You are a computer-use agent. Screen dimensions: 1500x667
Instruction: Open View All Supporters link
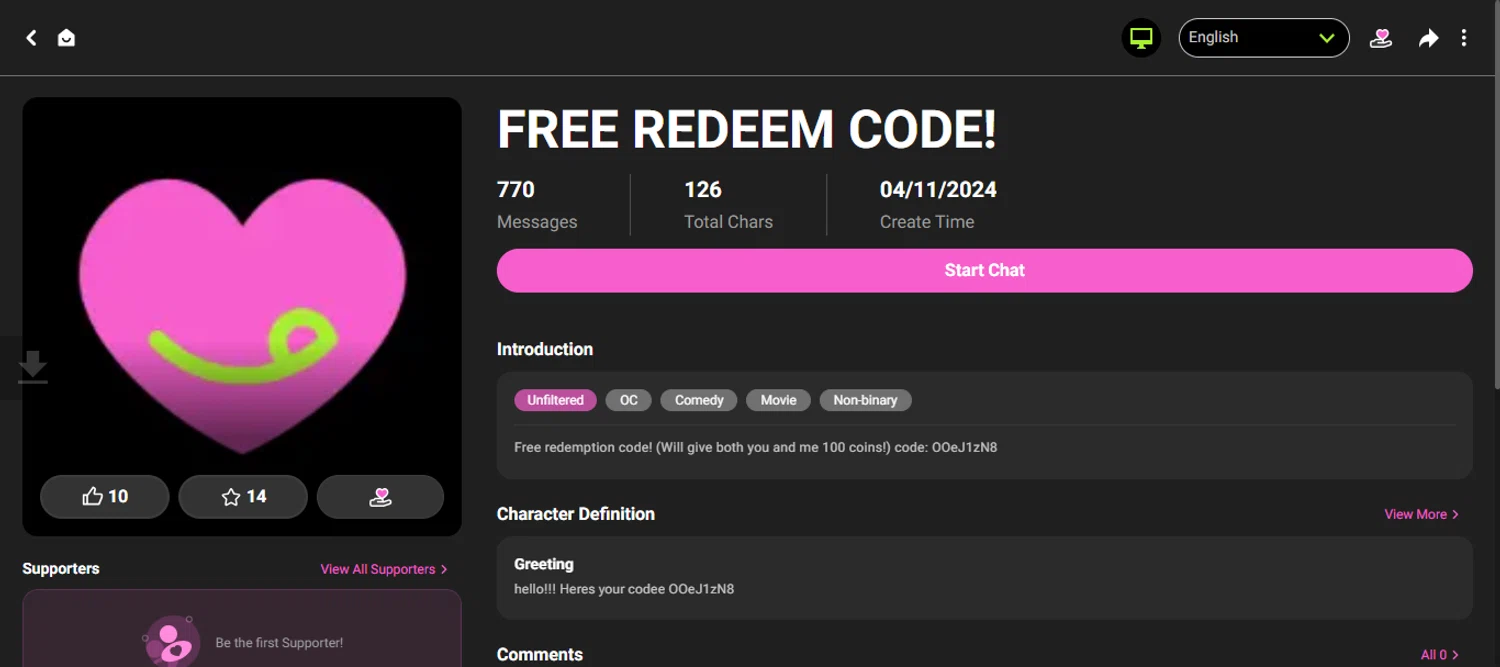pyautogui.click(x=384, y=569)
